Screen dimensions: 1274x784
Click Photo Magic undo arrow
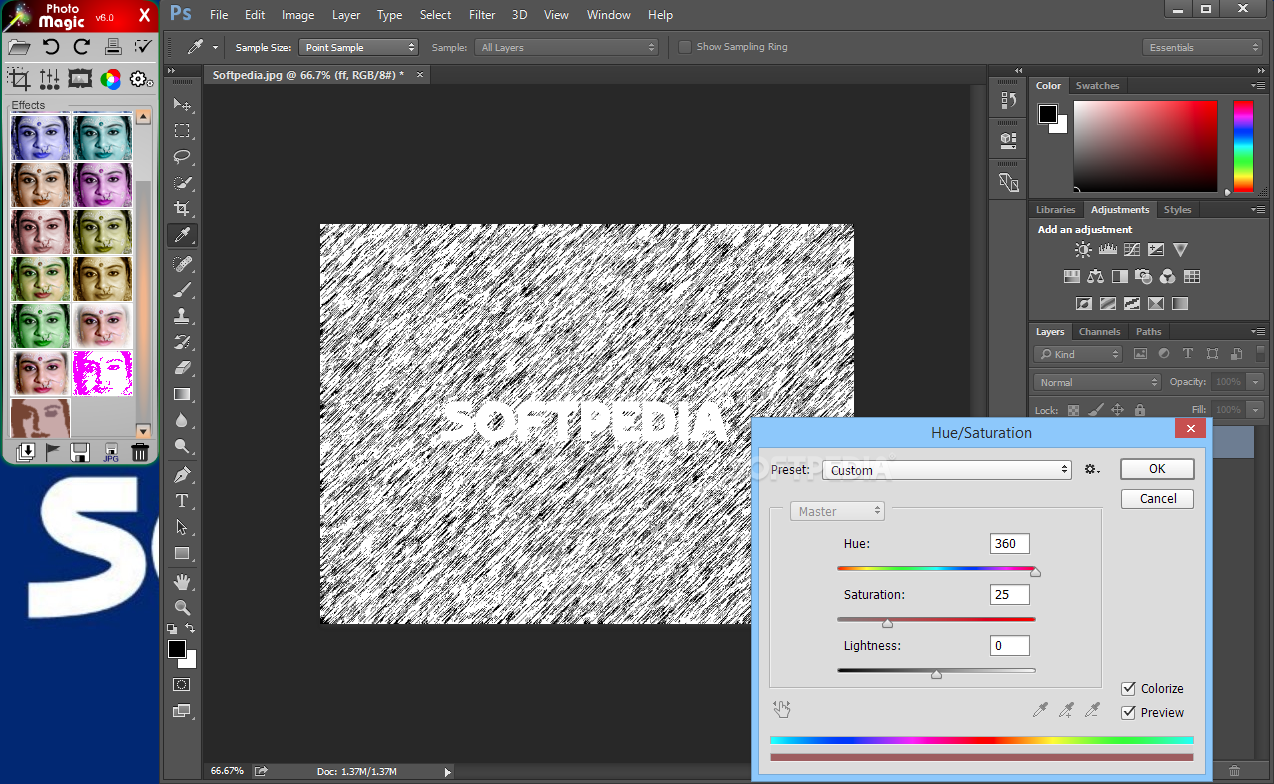[x=51, y=46]
